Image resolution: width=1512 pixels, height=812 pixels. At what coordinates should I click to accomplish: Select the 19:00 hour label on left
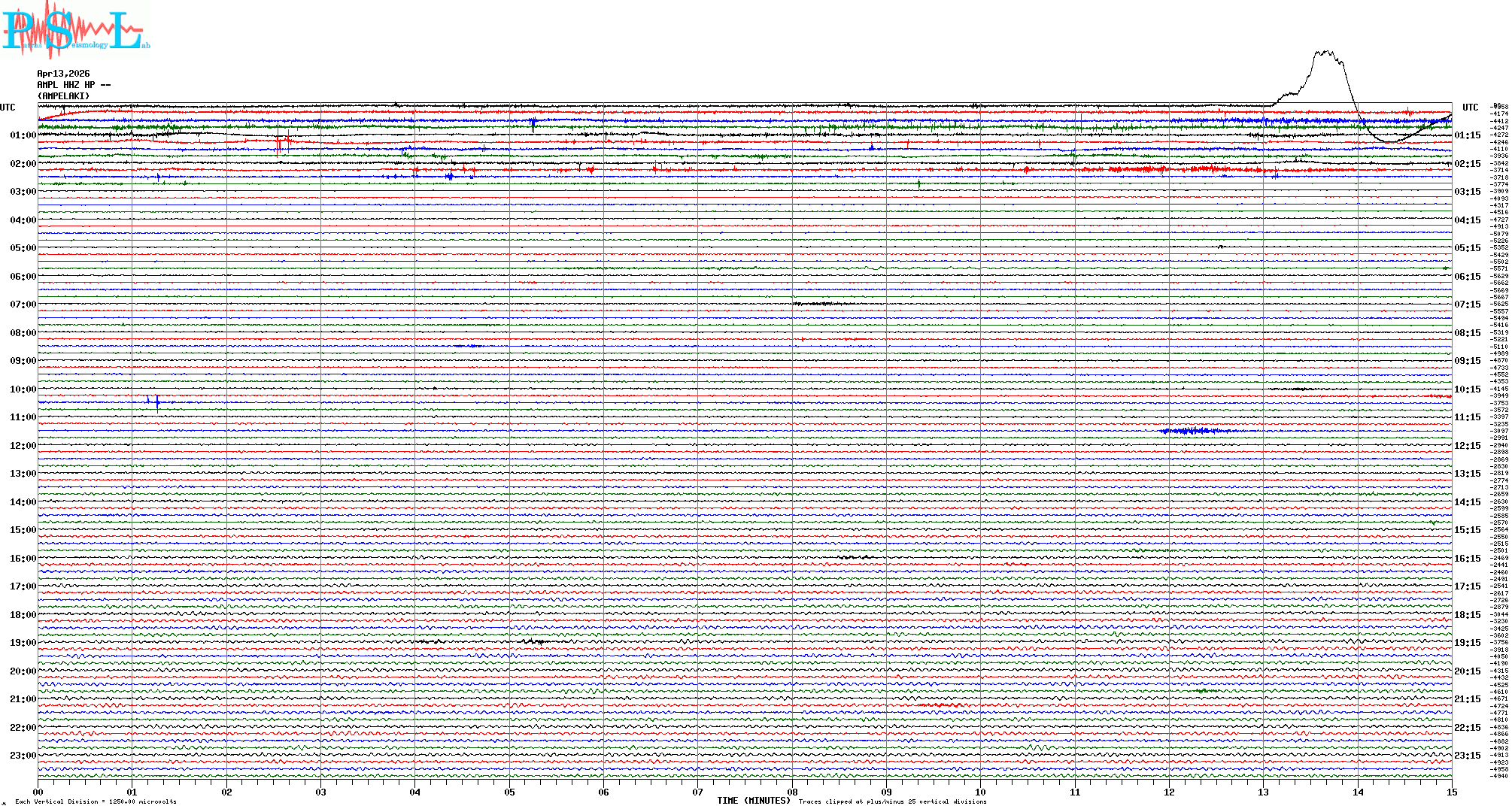tap(23, 643)
